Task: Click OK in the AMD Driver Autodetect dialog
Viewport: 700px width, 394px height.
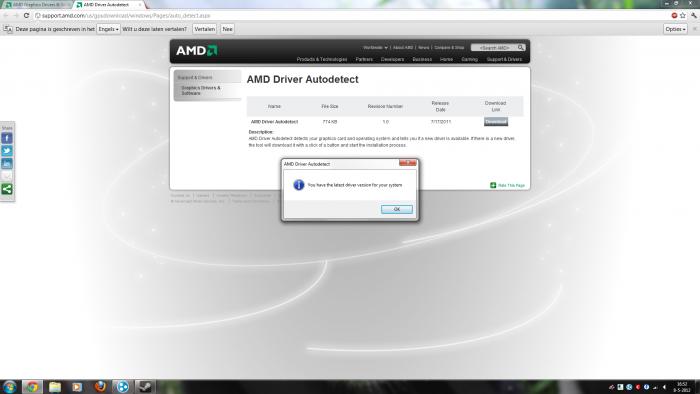Action: coord(396,209)
